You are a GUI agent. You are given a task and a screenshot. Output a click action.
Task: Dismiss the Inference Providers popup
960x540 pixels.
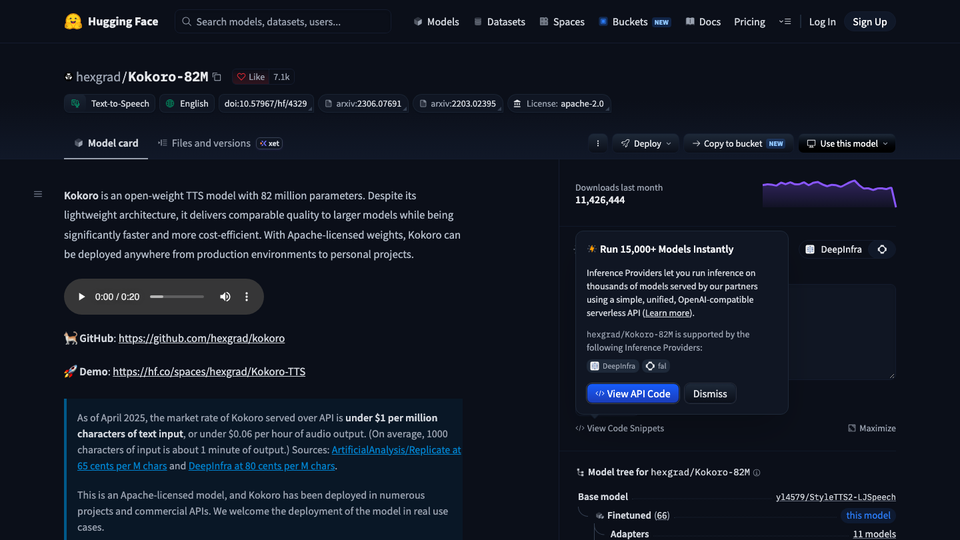[710, 394]
